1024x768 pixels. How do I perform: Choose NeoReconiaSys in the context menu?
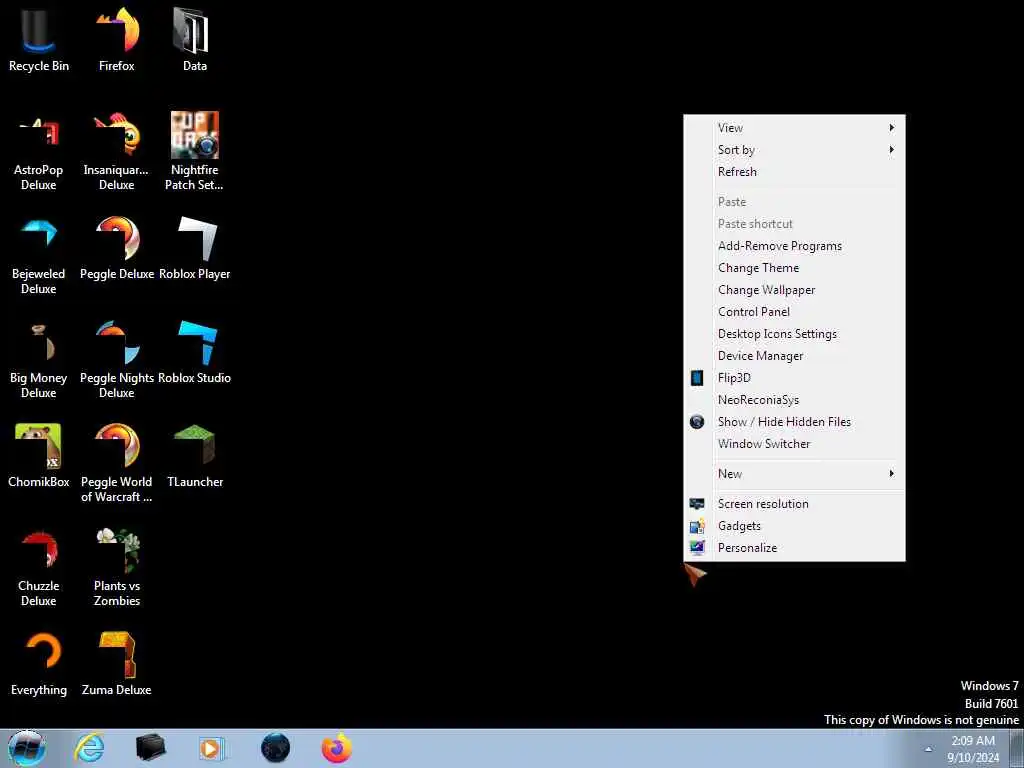794,400
